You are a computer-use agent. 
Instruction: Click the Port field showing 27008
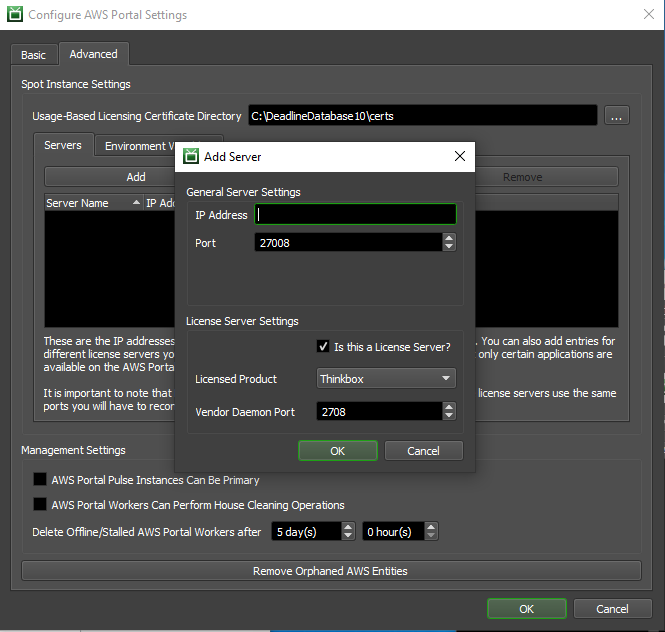[349, 242]
